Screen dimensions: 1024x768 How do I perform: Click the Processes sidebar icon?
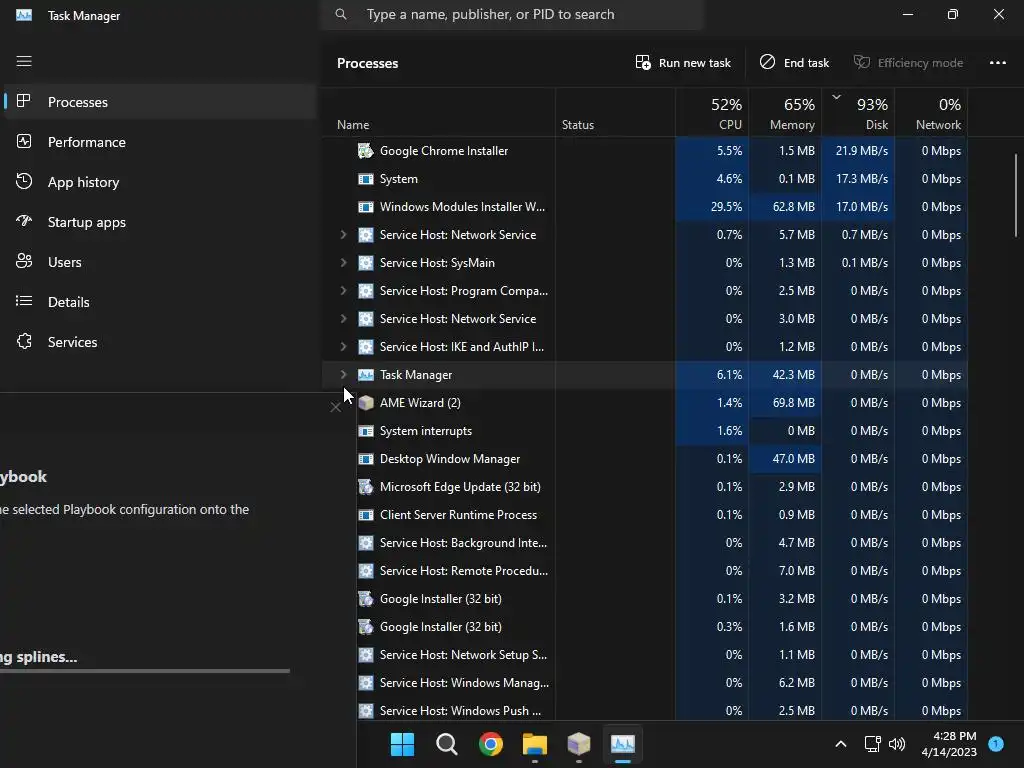(x=24, y=101)
